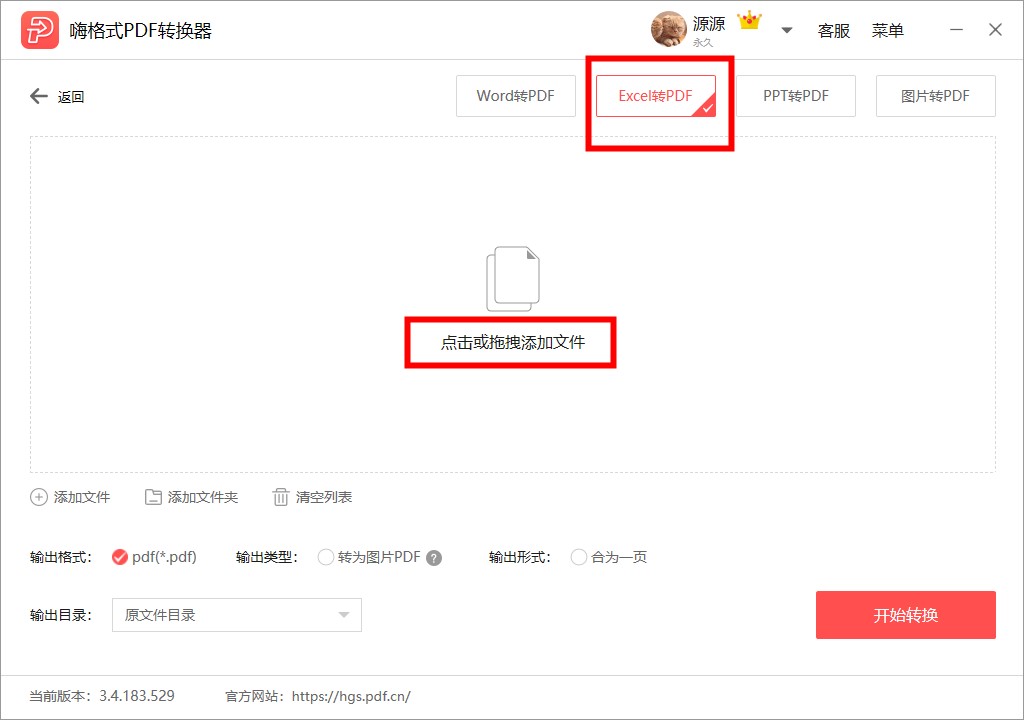Close the converter window
Image resolution: width=1024 pixels, height=720 pixels.
tap(995, 30)
